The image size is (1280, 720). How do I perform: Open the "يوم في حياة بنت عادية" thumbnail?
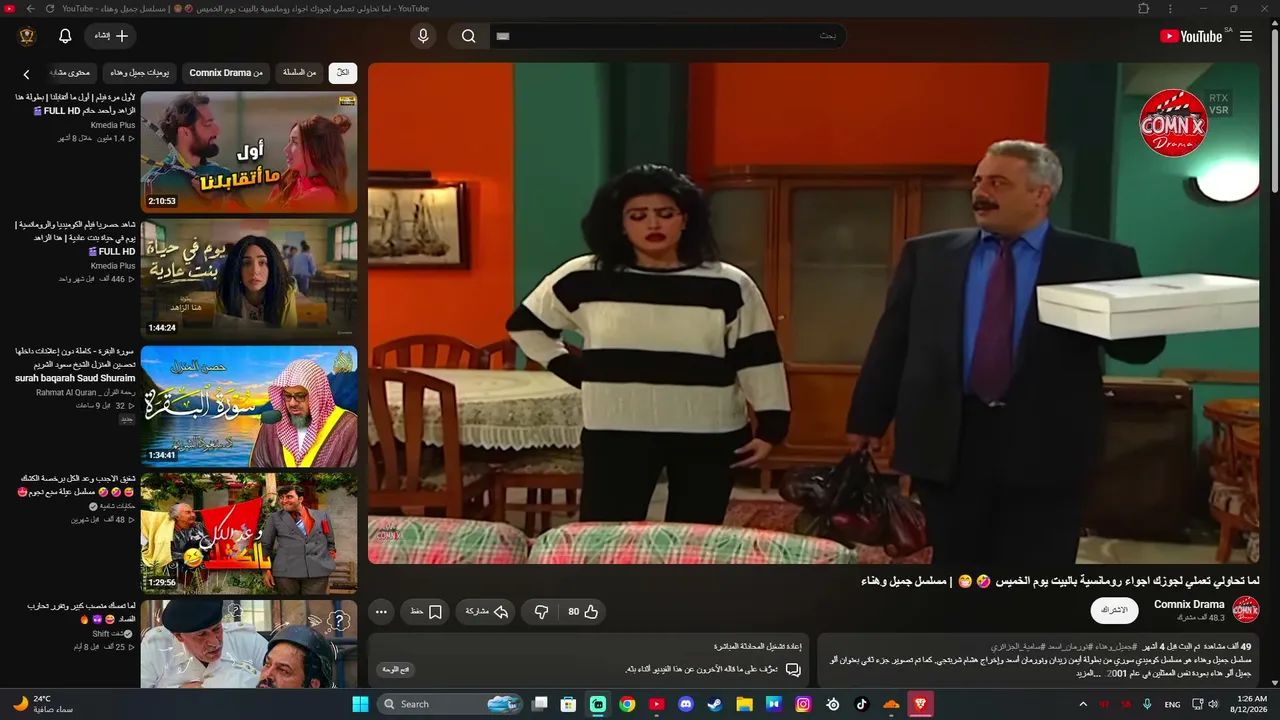[249, 279]
